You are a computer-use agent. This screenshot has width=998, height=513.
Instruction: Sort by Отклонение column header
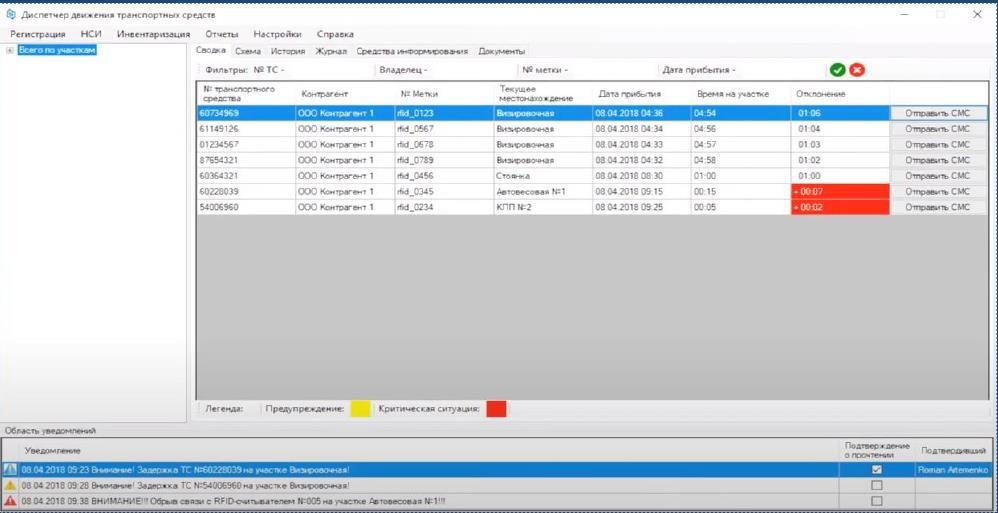(840, 94)
